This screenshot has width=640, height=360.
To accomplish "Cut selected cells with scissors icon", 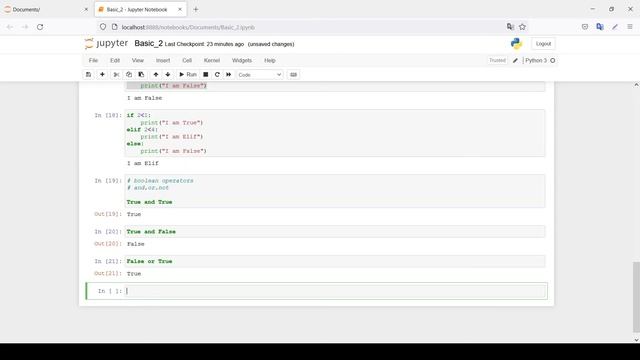I will [116, 75].
